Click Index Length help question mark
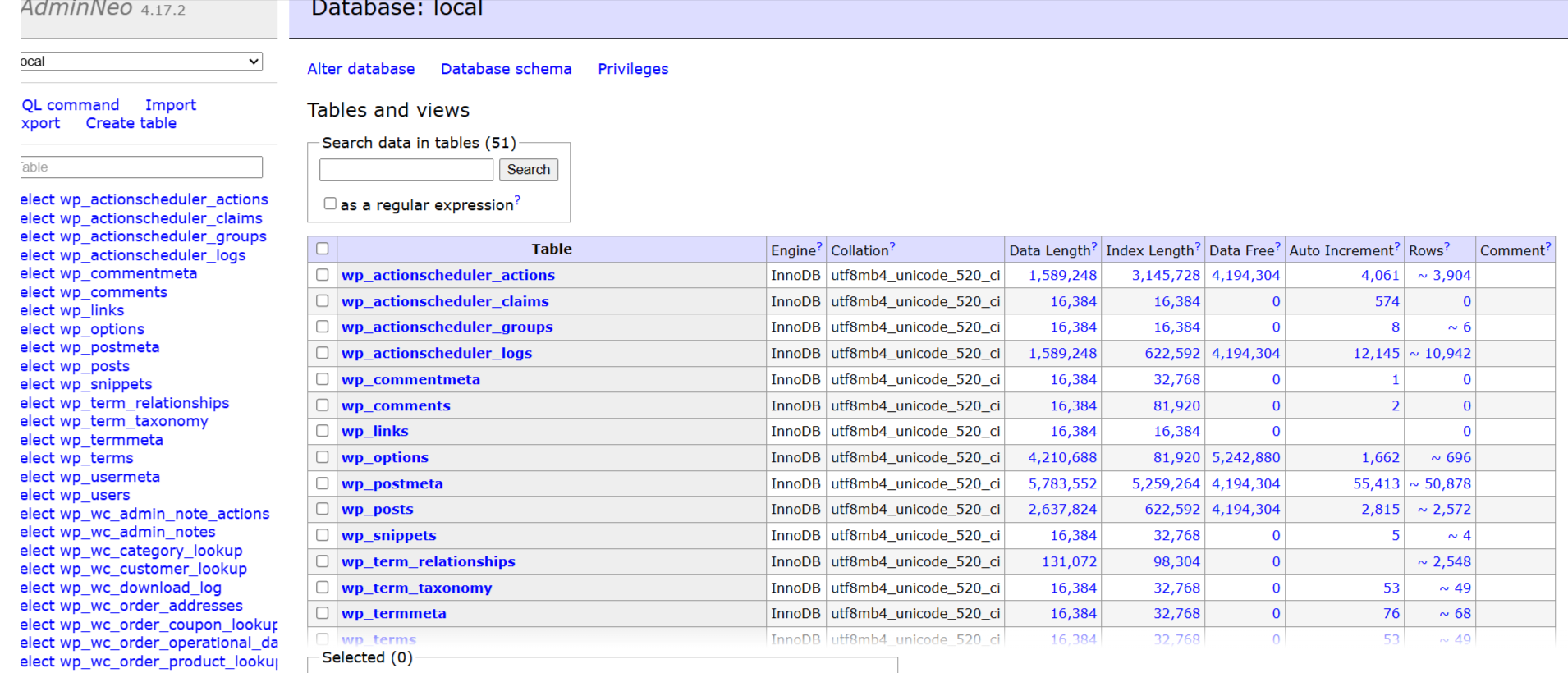The image size is (1568, 673). coord(1197,246)
